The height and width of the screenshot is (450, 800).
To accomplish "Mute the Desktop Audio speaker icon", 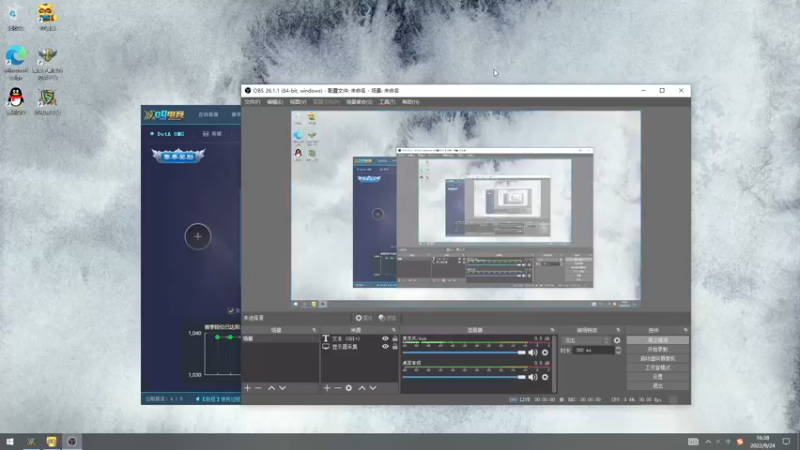I will click(x=533, y=377).
